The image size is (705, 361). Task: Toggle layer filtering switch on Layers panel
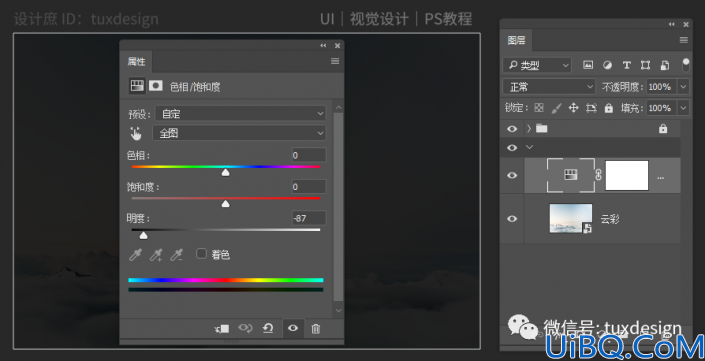tap(686, 64)
